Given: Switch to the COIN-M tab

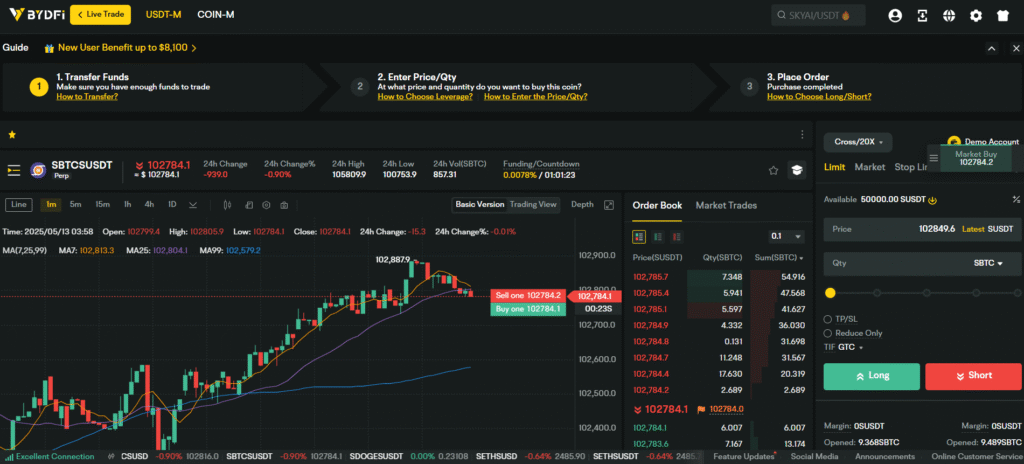Looking at the screenshot, I should tap(216, 14).
